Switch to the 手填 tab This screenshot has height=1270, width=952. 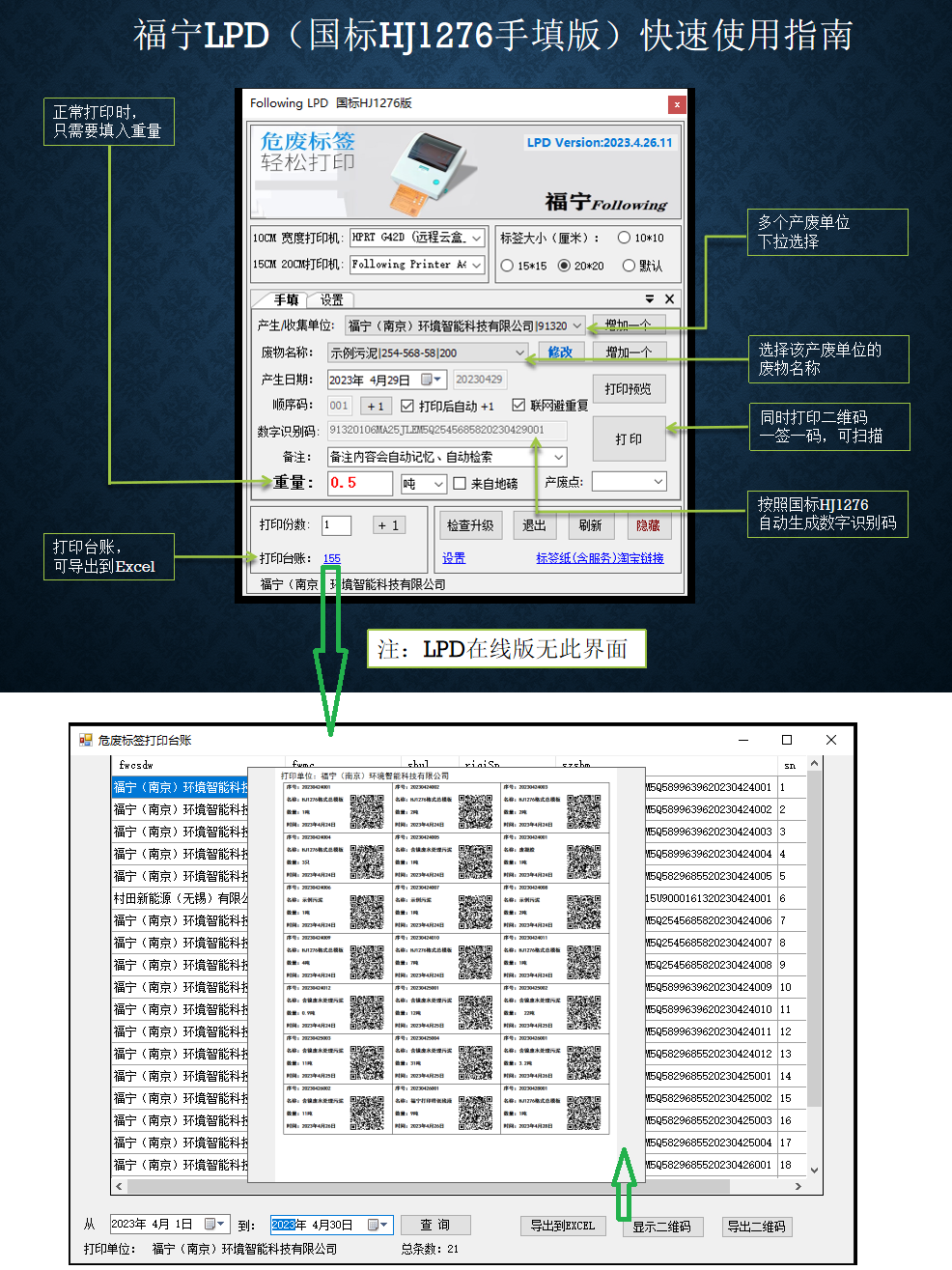[286, 300]
